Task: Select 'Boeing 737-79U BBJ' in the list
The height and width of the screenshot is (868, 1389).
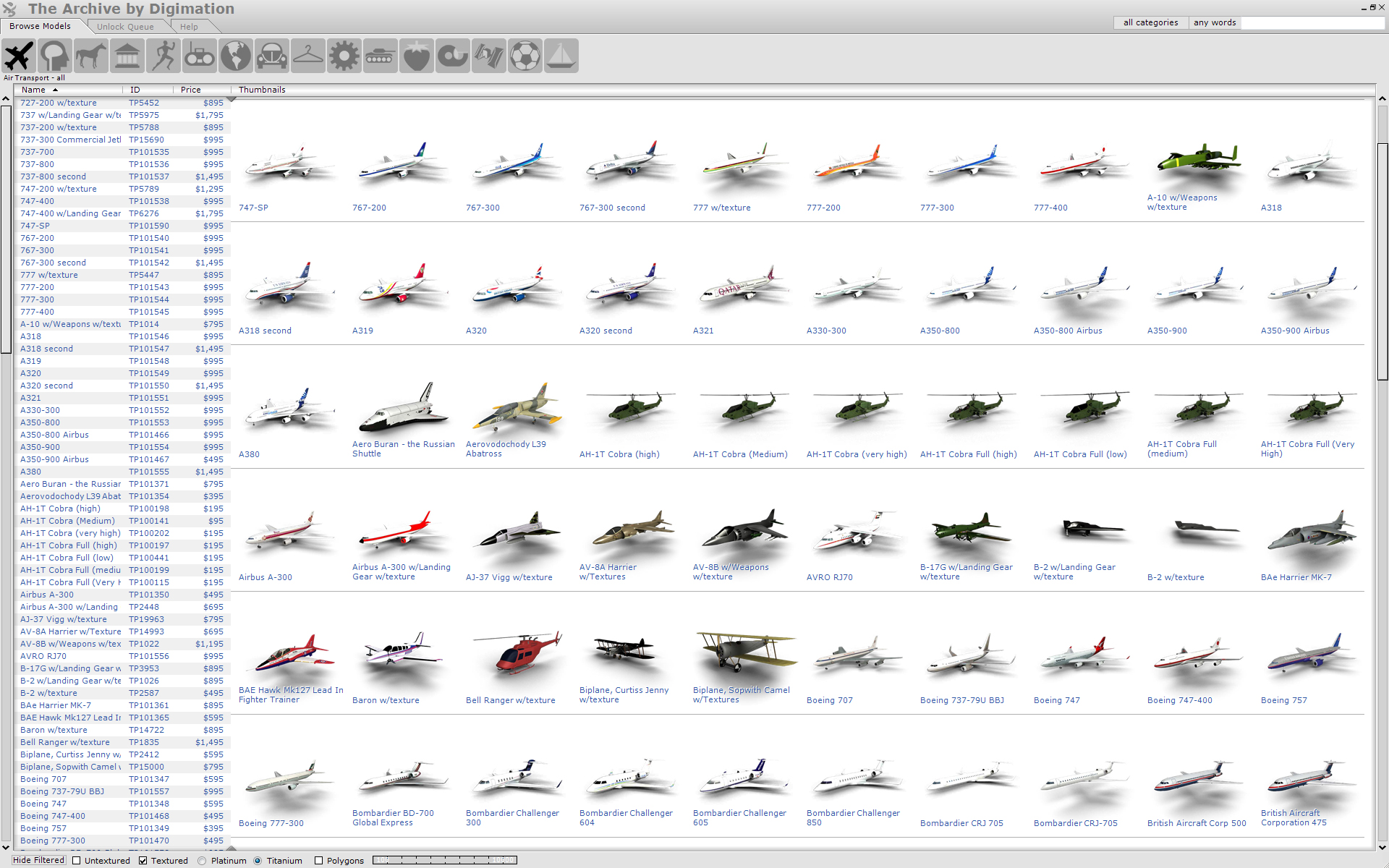Action: (122, 791)
